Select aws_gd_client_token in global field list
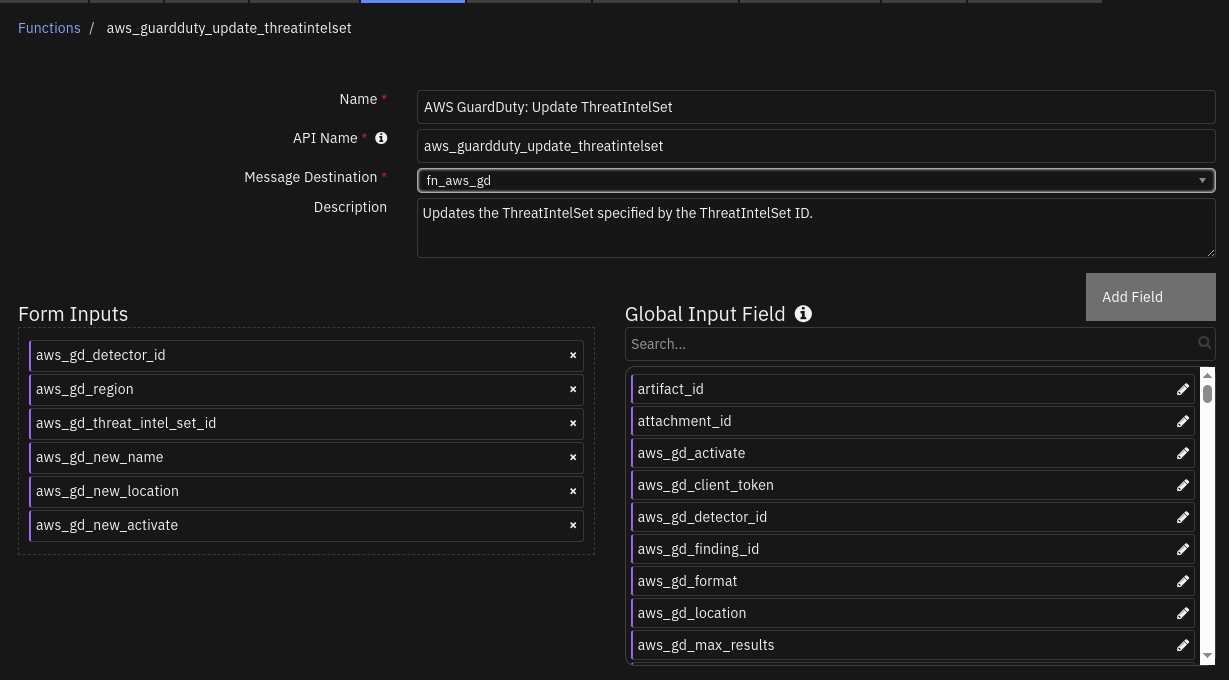The height and width of the screenshot is (680, 1229). pos(913,485)
